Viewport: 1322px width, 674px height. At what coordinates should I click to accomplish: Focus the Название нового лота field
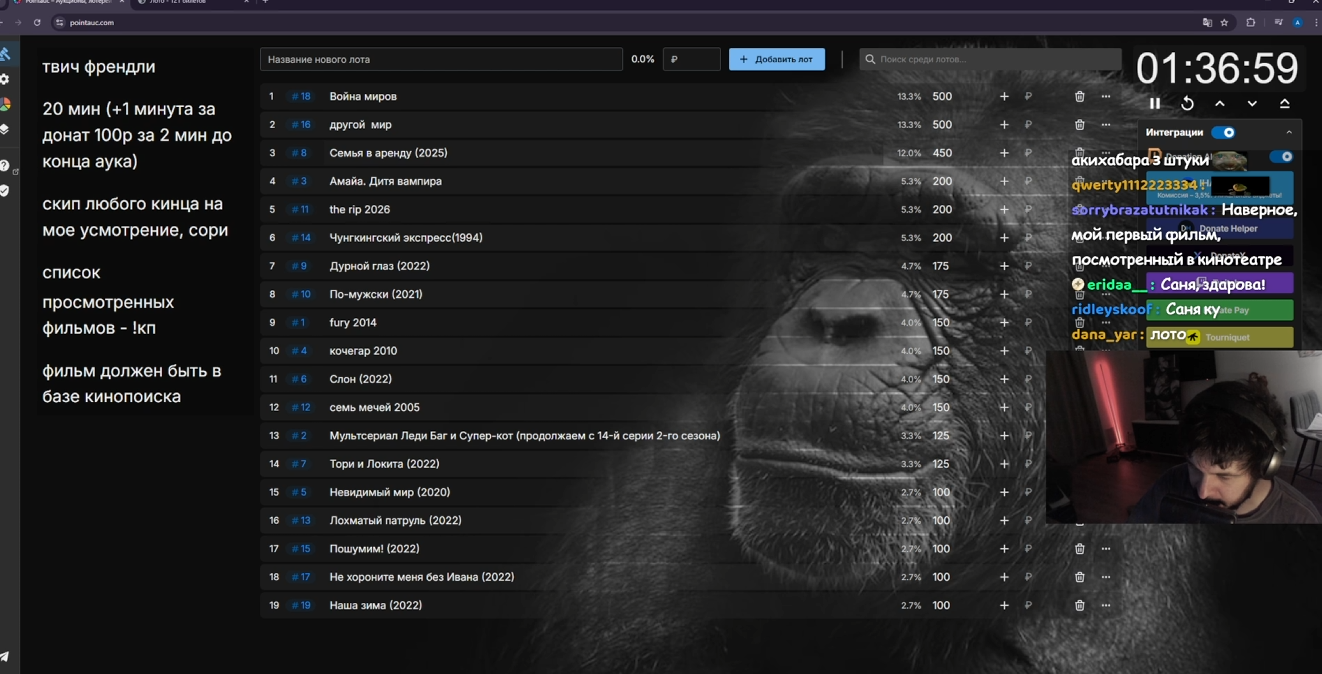[441, 59]
